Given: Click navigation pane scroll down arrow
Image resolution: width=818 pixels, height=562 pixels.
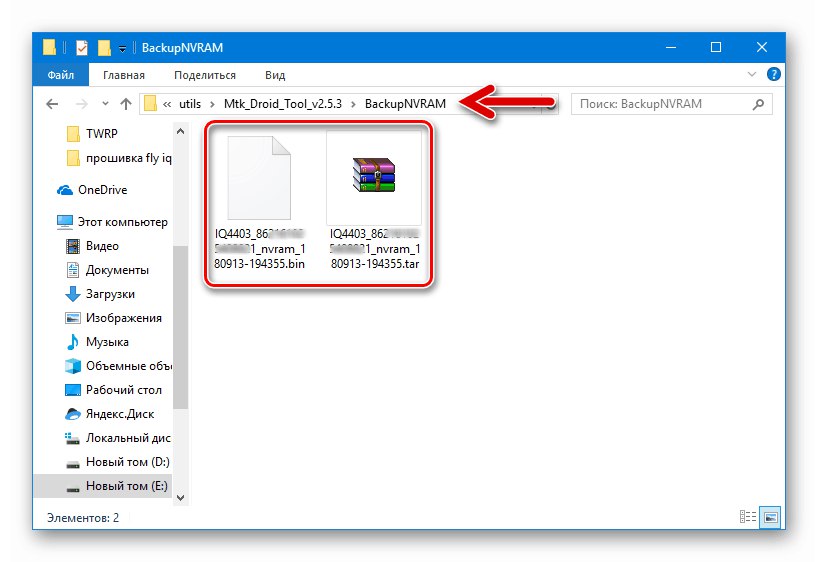Looking at the screenshot, I should click(181, 498).
